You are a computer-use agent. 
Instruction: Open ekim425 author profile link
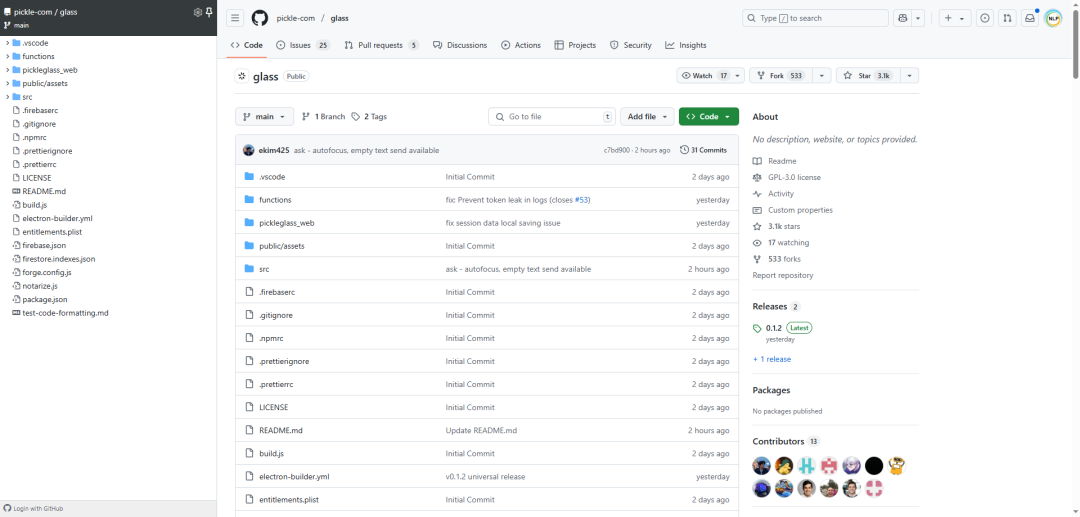pos(274,150)
